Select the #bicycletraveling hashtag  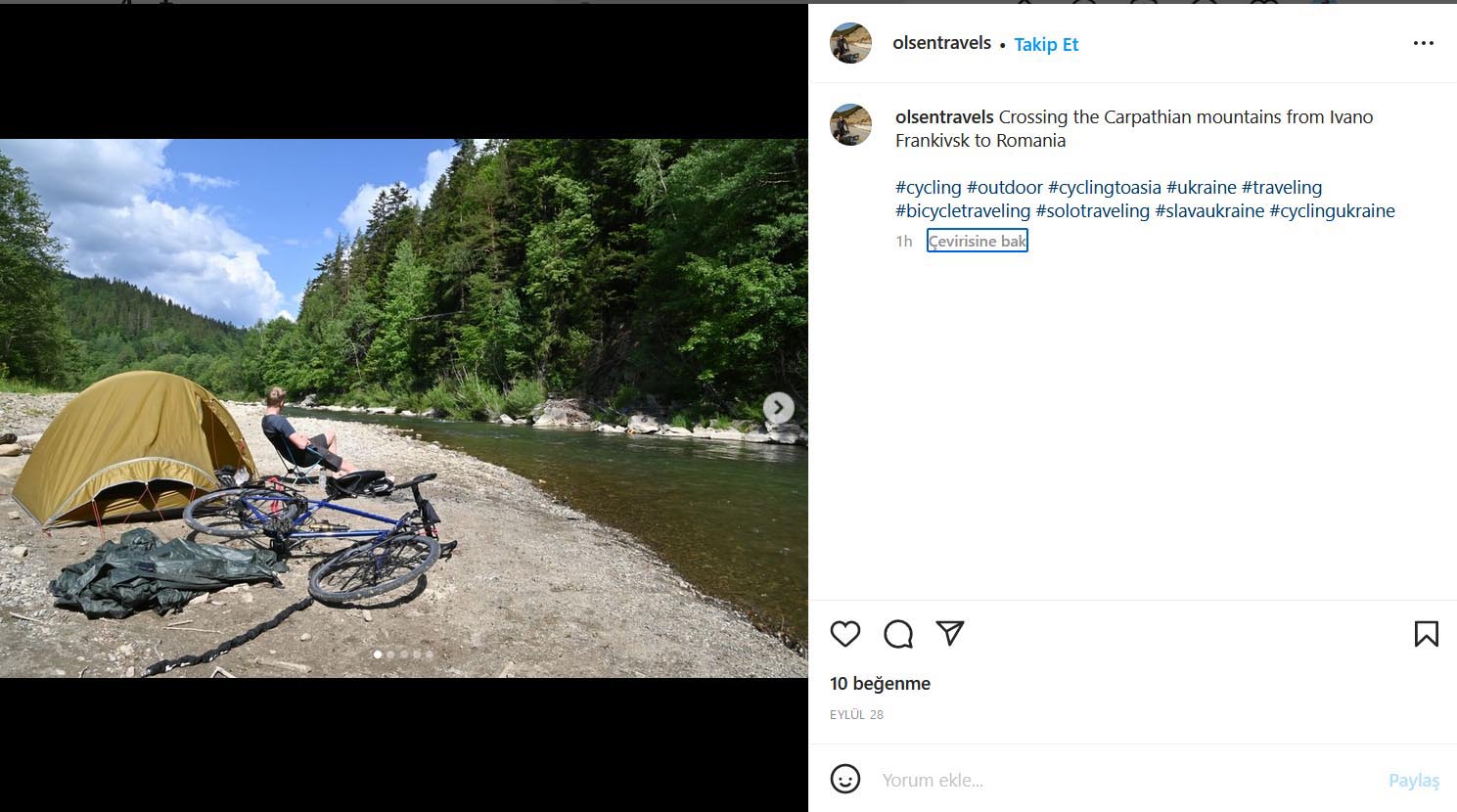pyautogui.click(x=962, y=210)
